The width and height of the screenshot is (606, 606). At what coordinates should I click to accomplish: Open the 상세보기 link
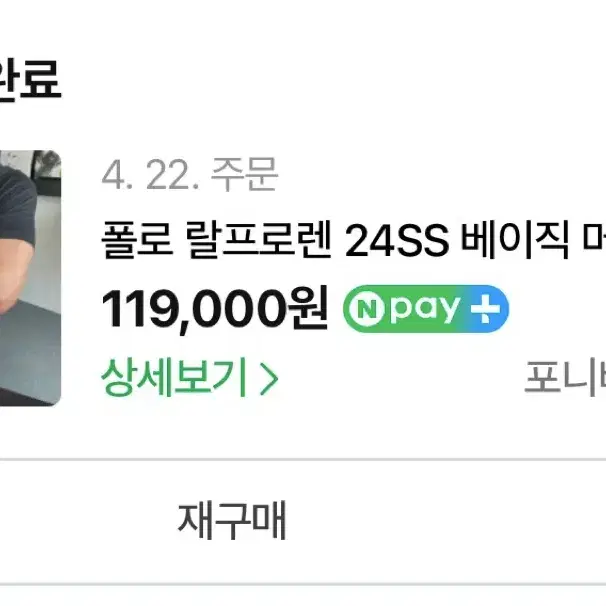pyautogui.click(x=189, y=378)
